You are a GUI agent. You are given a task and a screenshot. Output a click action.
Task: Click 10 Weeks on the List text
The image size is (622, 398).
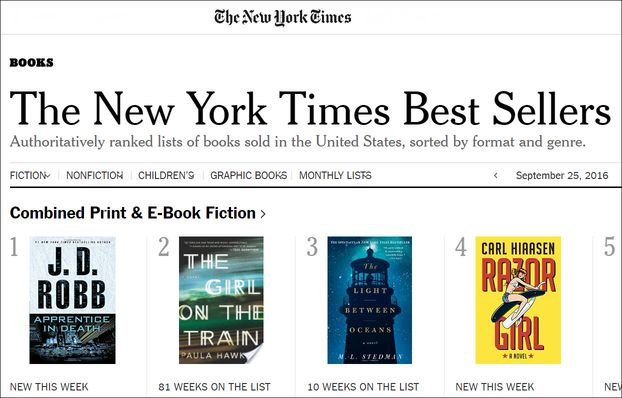click(363, 386)
